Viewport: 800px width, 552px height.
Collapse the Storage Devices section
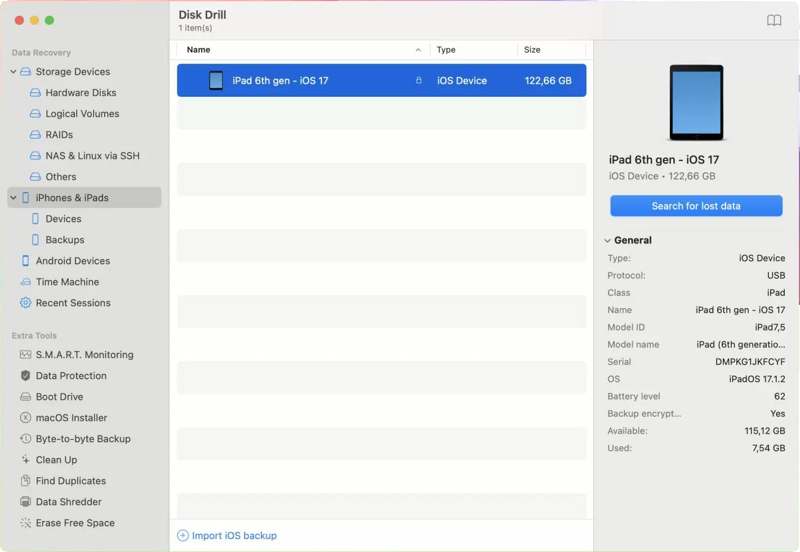(13, 72)
